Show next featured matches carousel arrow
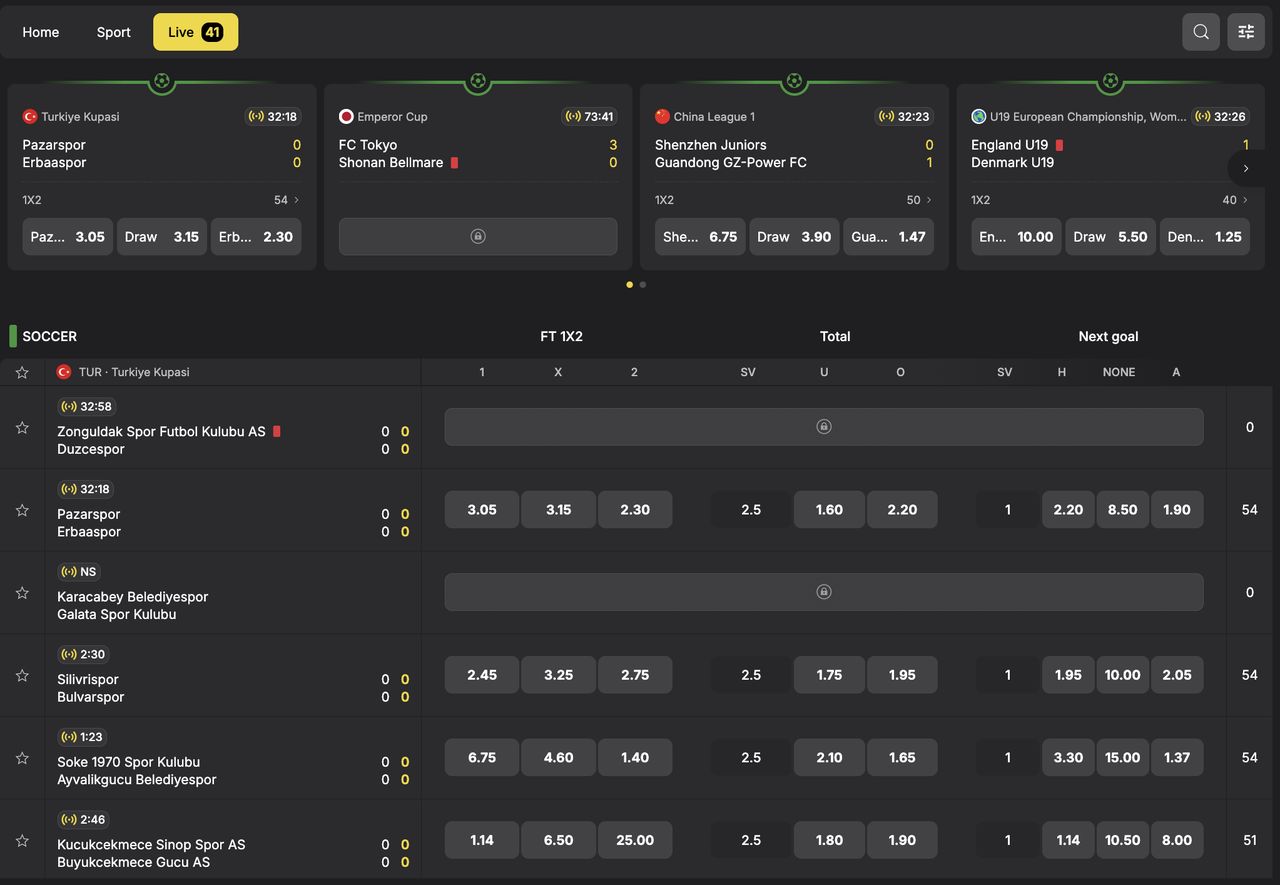The image size is (1280, 885). click(x=1246, y=168)
